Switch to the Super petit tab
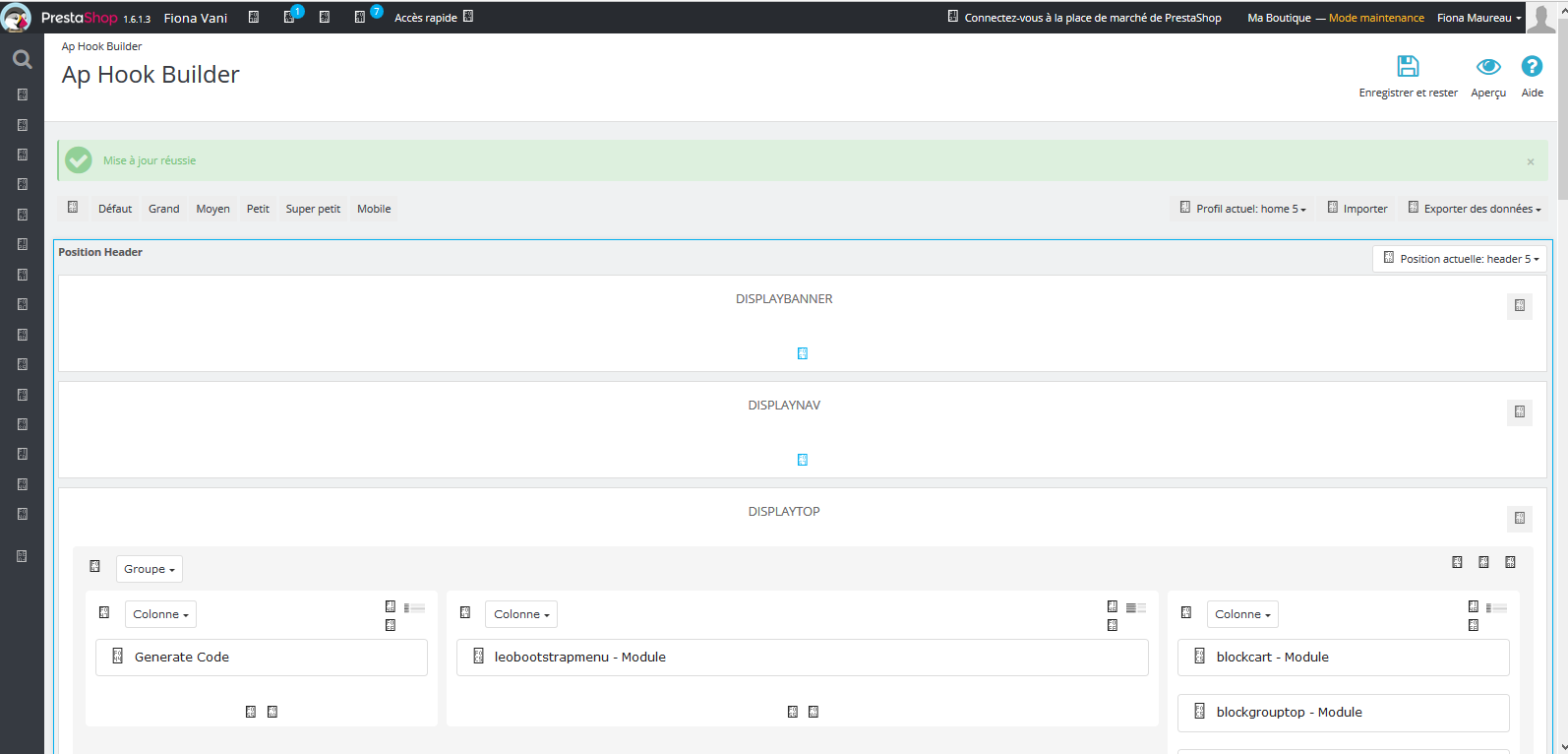 tap(313, 209)
